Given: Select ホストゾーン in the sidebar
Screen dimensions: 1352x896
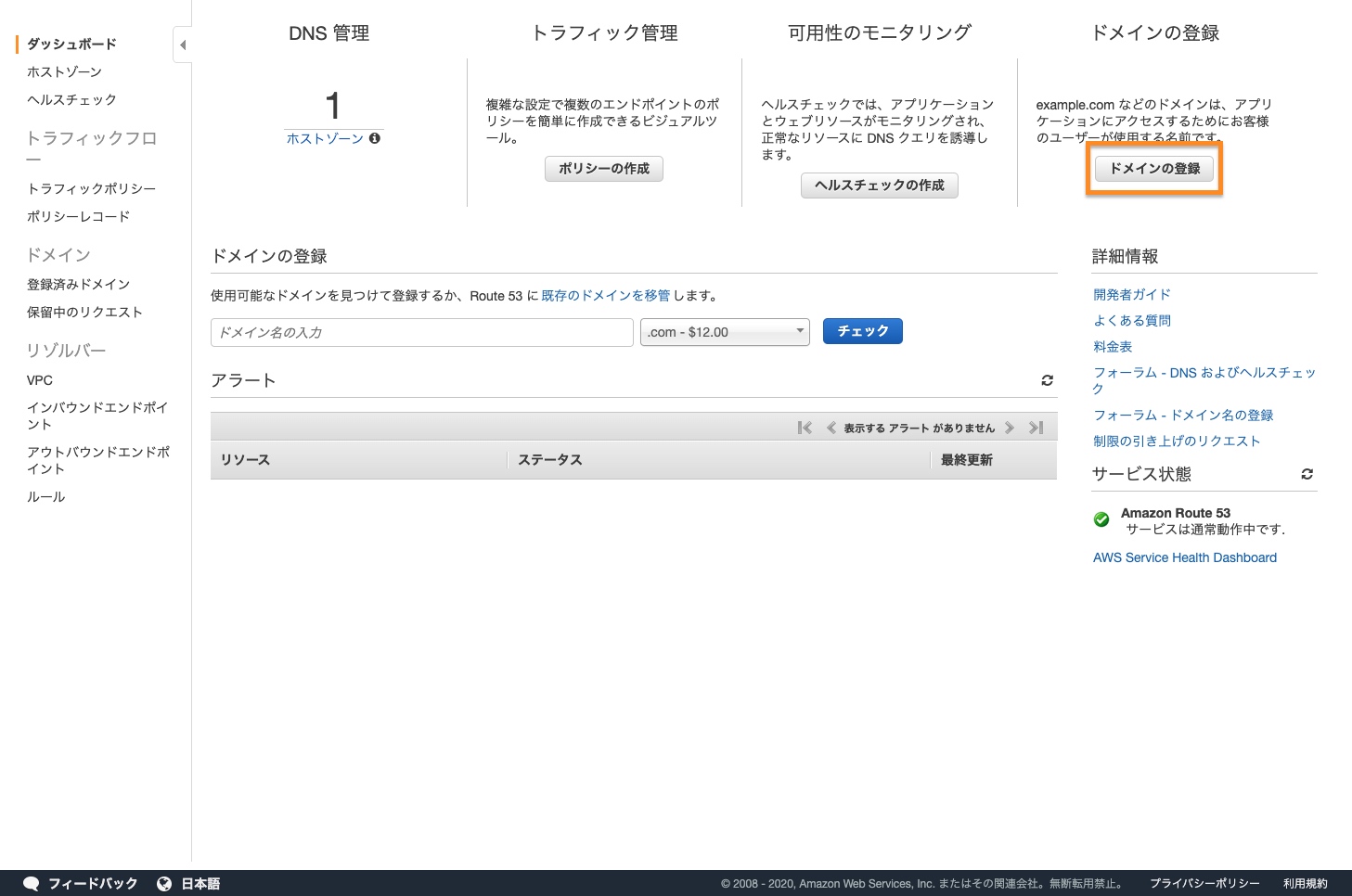Looking at the screenshot, I should tap(64, 71).
